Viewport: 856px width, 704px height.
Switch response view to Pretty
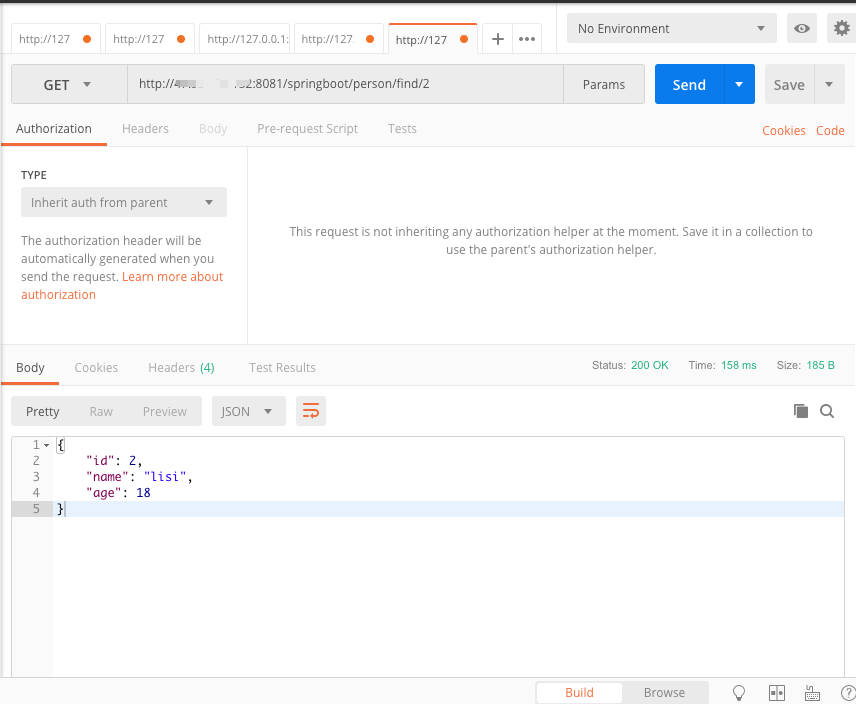[x=43, y=411]
